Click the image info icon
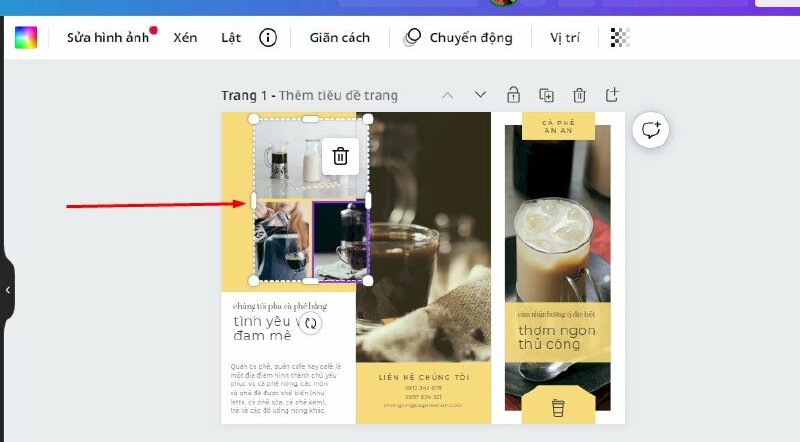Image resolution: width=800 pixels, height=442 pixels. click(x=268, y=38)
